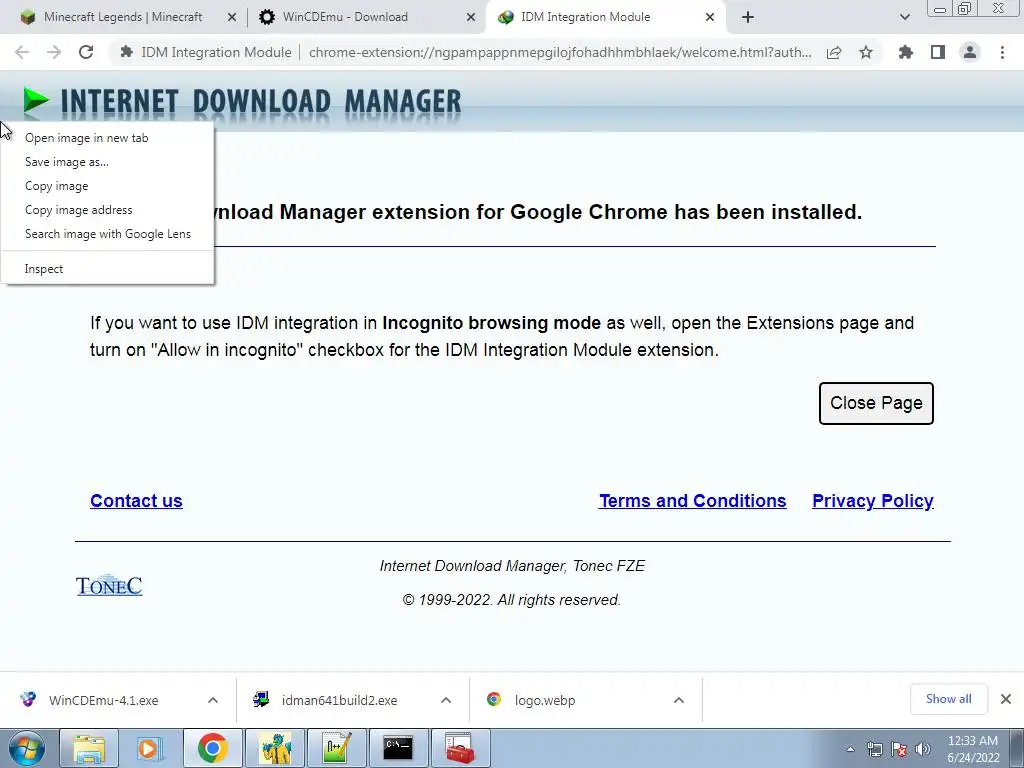The height and width of the screenshot is (768, 1024).
Task: Open the WinCDEmu-4.1.exe download
Action: (x=103, y=700)
